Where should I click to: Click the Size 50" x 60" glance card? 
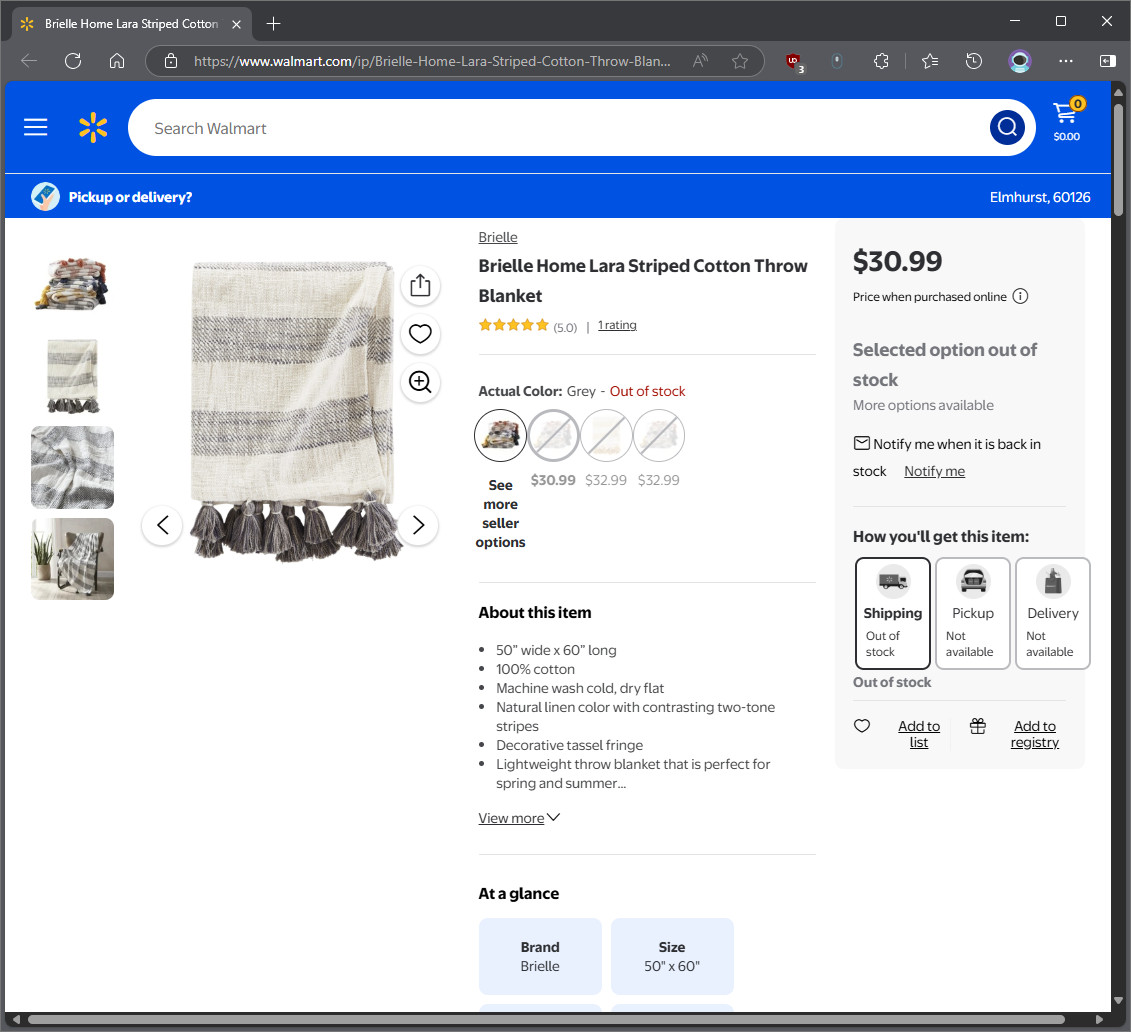pyautogui.click(x=672, y=956)
